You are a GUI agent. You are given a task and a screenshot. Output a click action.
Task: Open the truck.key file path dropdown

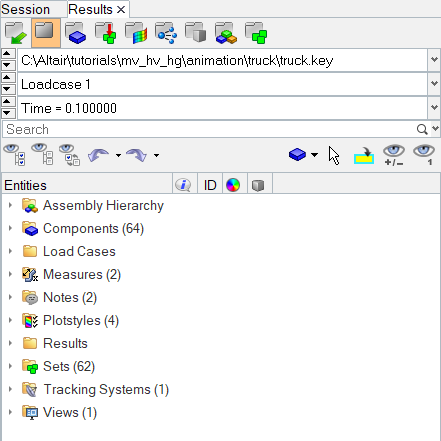(x=434, y=60)
